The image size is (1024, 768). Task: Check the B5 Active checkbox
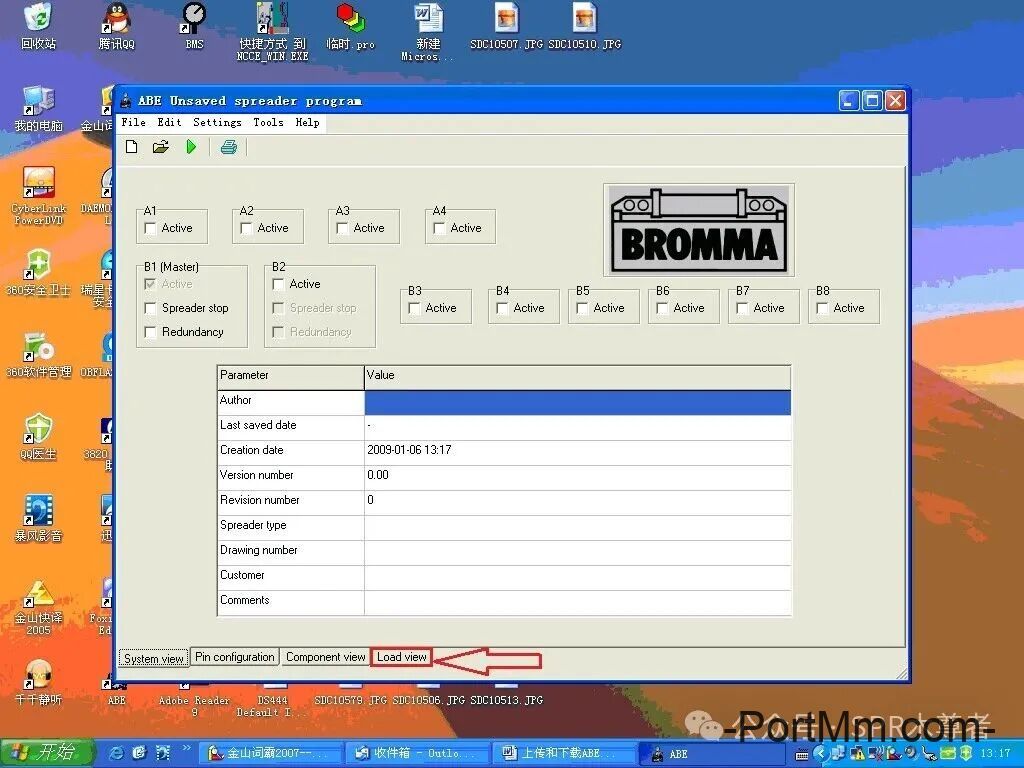pos(583,308)
